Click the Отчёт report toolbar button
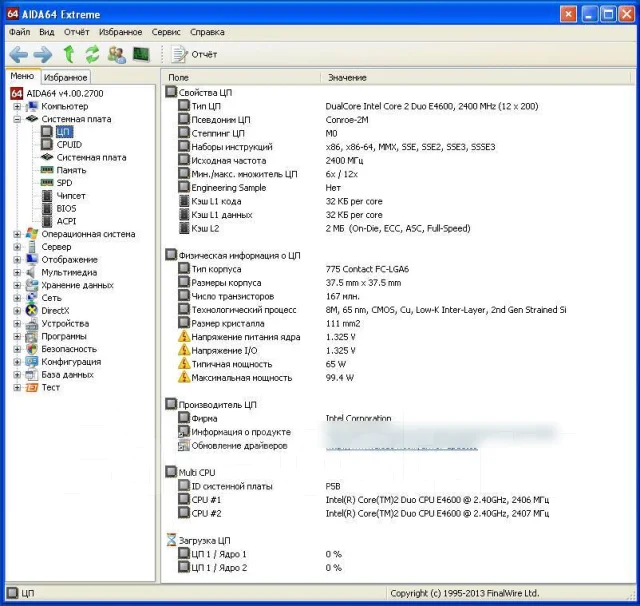The height and width of the screenshot is (606, 640). (x=193, y=54)
